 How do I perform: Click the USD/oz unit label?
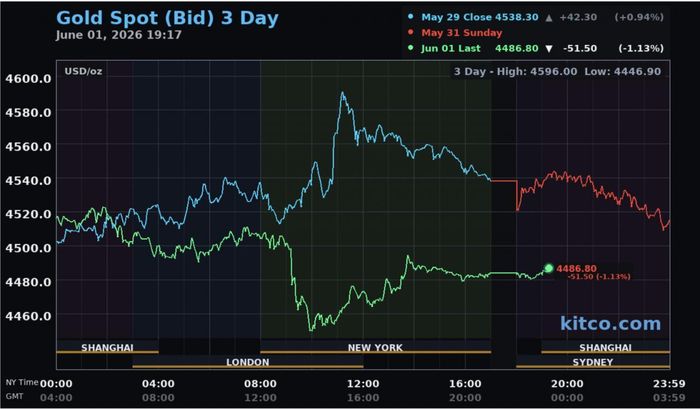[83, 71]
